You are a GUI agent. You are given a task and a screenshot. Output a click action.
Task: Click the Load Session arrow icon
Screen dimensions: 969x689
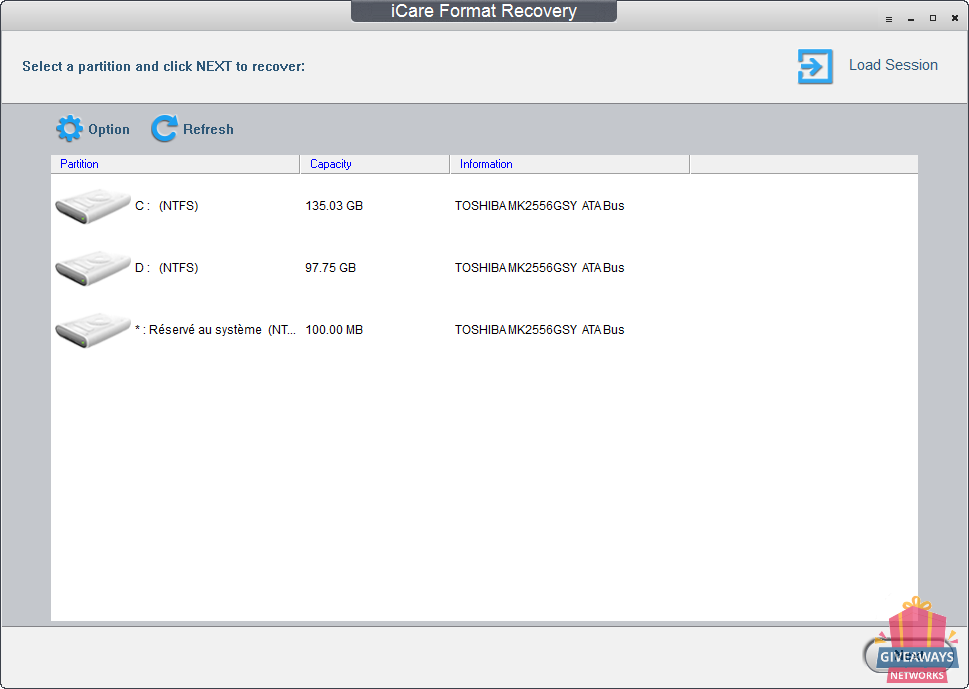pos(815,66)
